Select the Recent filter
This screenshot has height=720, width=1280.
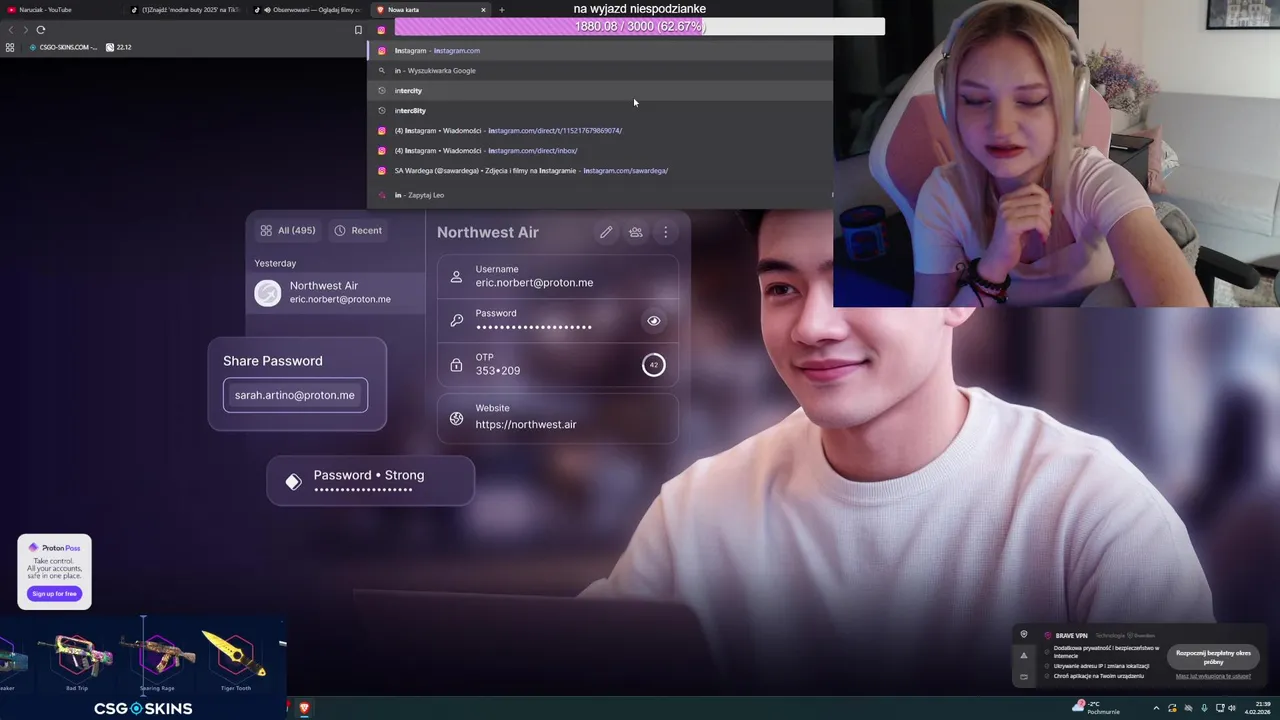click(358, 230)
